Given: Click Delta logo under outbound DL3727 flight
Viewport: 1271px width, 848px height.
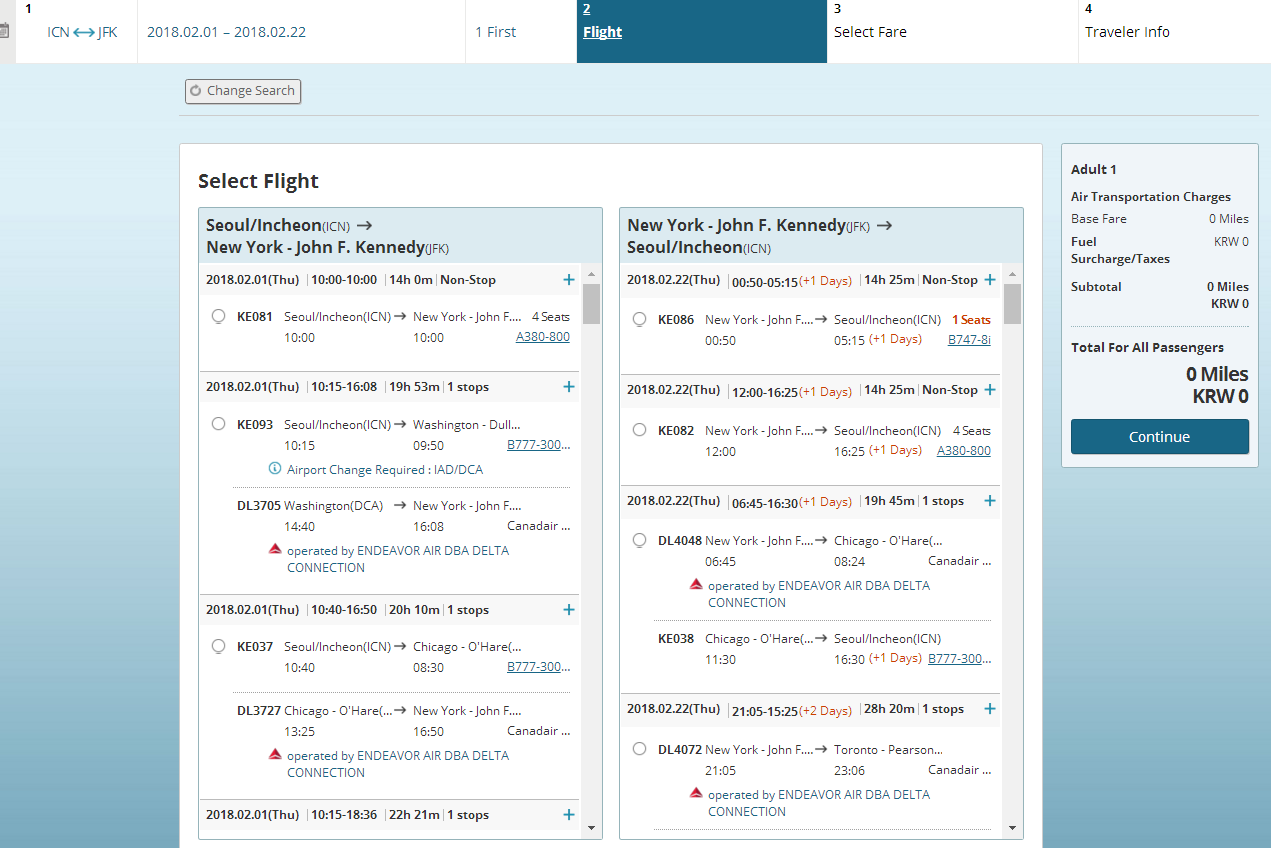Looking at the screenshot, I should tap(275, 754).
